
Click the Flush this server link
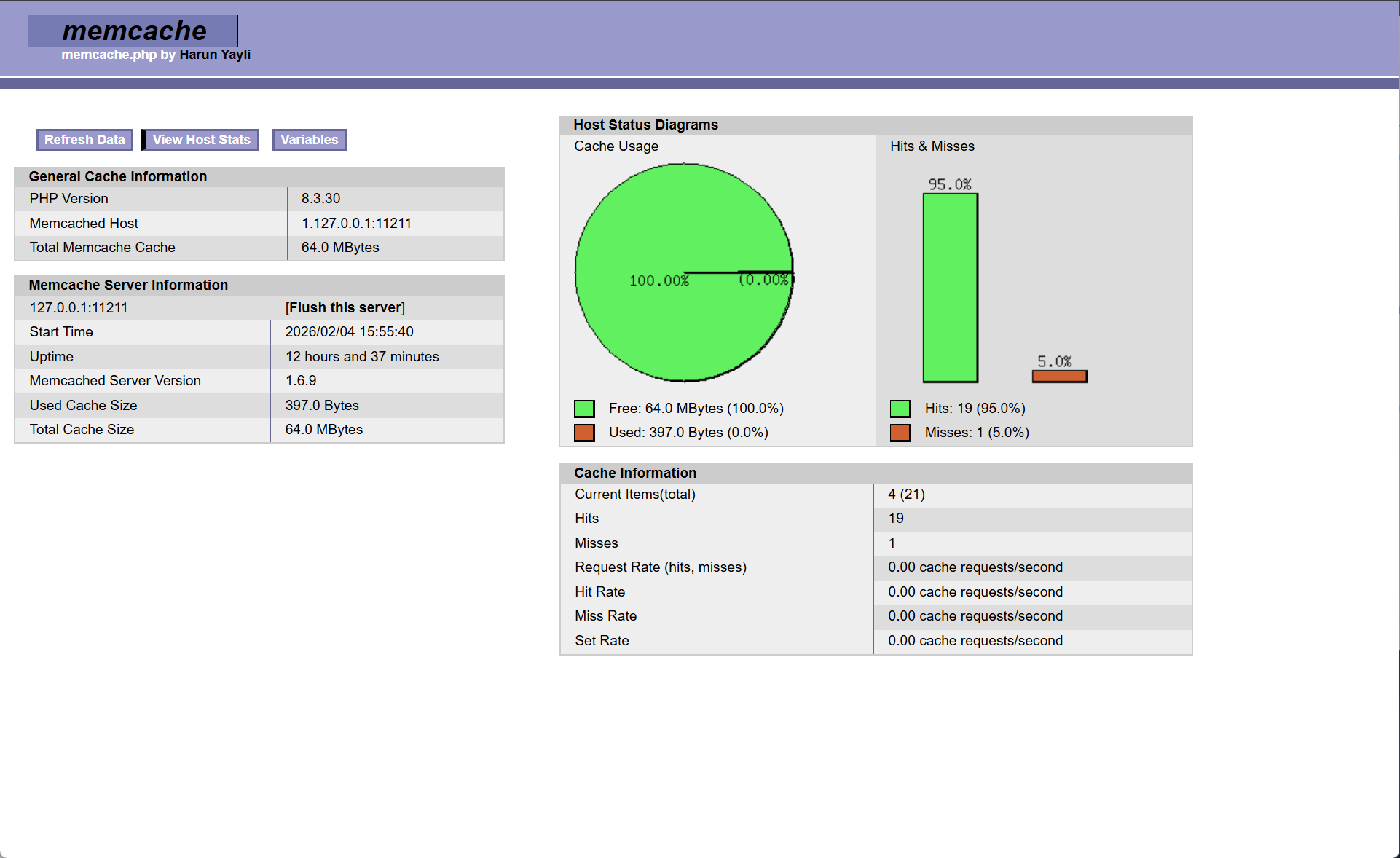(x=345, y=307)
